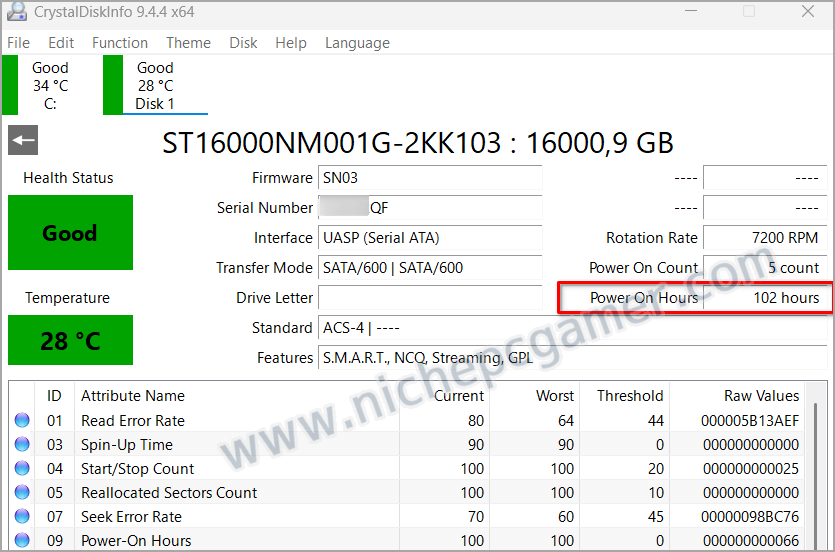Screen dimensions: 835x552
Task: Select the Seek Error Rate attribute name
Action: (x=132, y=516)
